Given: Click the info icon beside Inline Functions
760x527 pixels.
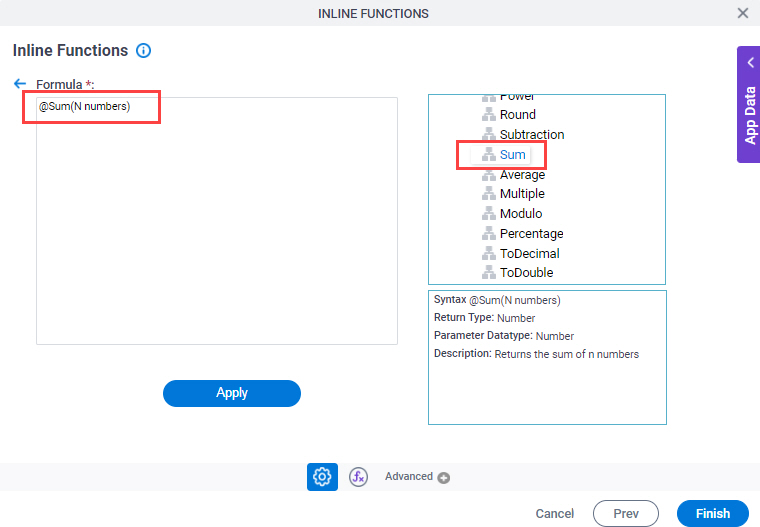Looking at the screenshot, I should coord(143,50).
